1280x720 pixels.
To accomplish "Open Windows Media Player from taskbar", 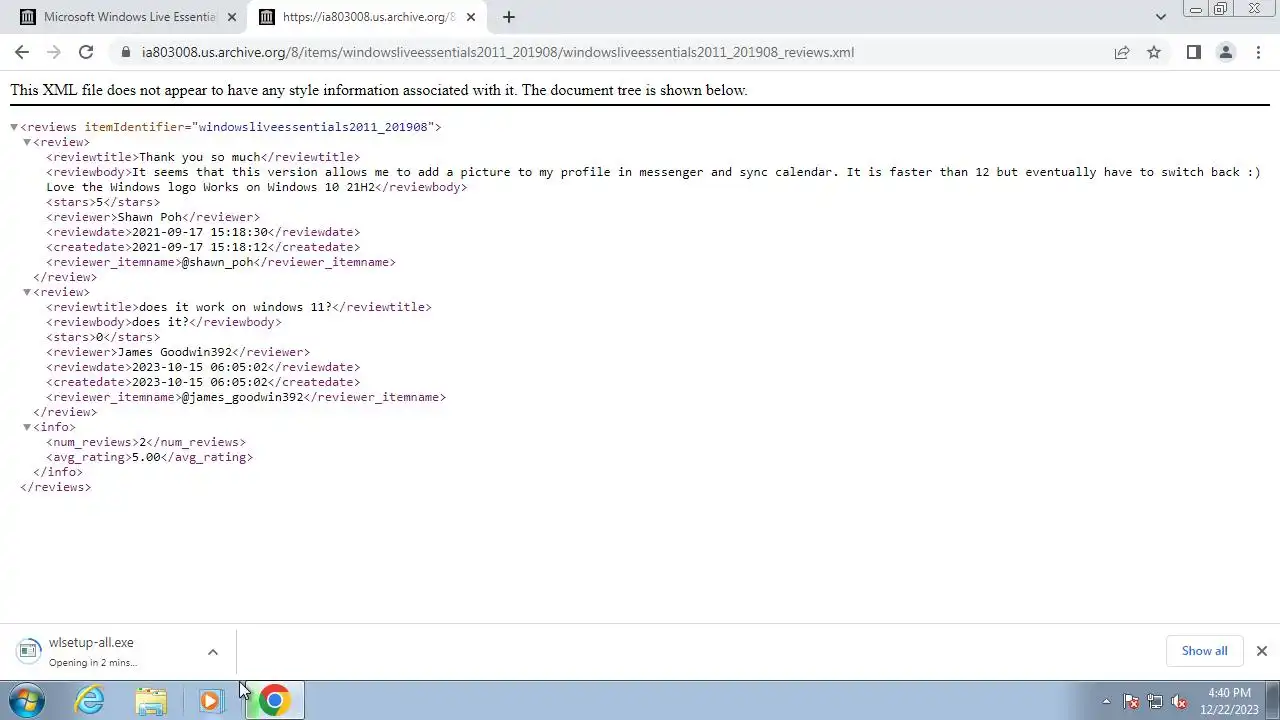I will [x=211, y=701].
